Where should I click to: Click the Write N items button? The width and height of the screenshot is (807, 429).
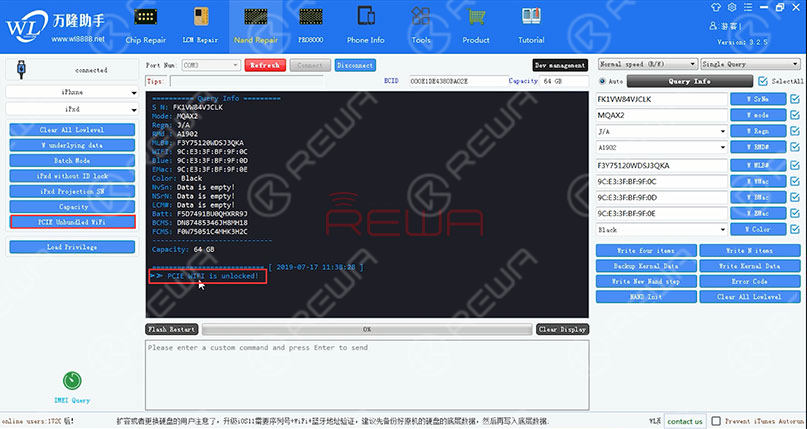click(750, 251)
